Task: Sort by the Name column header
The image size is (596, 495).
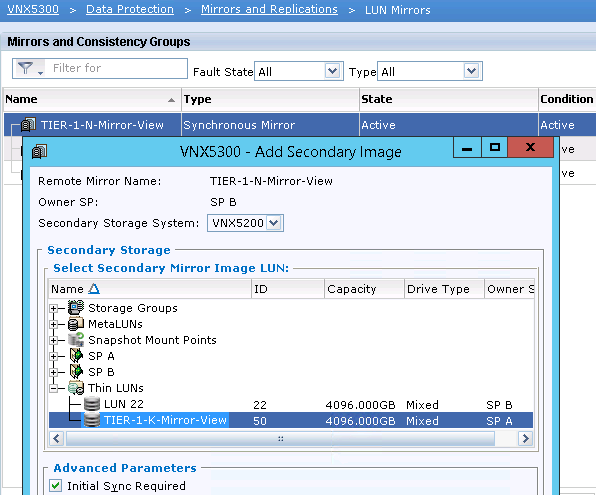Action: pyautogui.click(x=91, y=99)
